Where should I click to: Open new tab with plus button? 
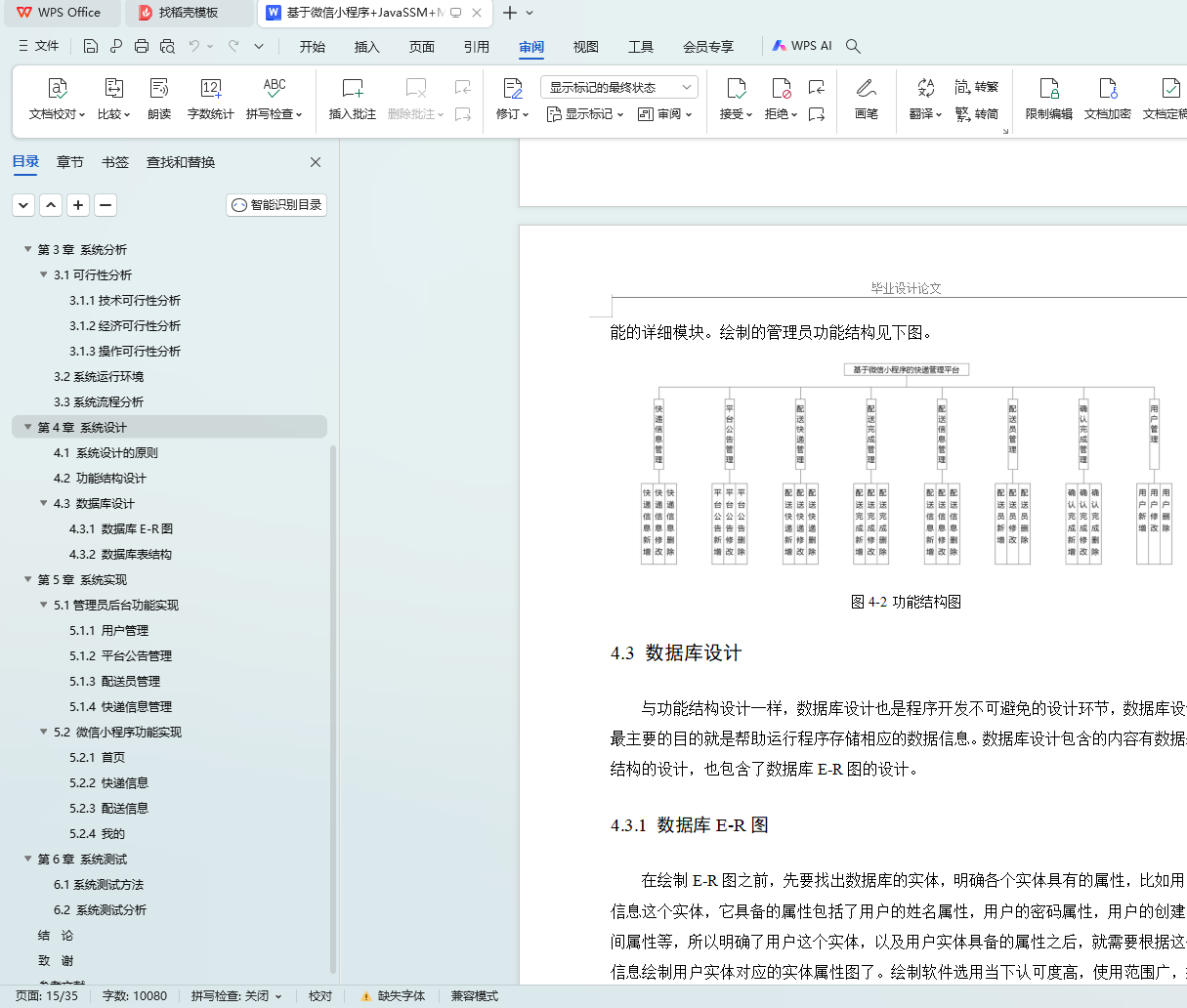pos(510,13)
